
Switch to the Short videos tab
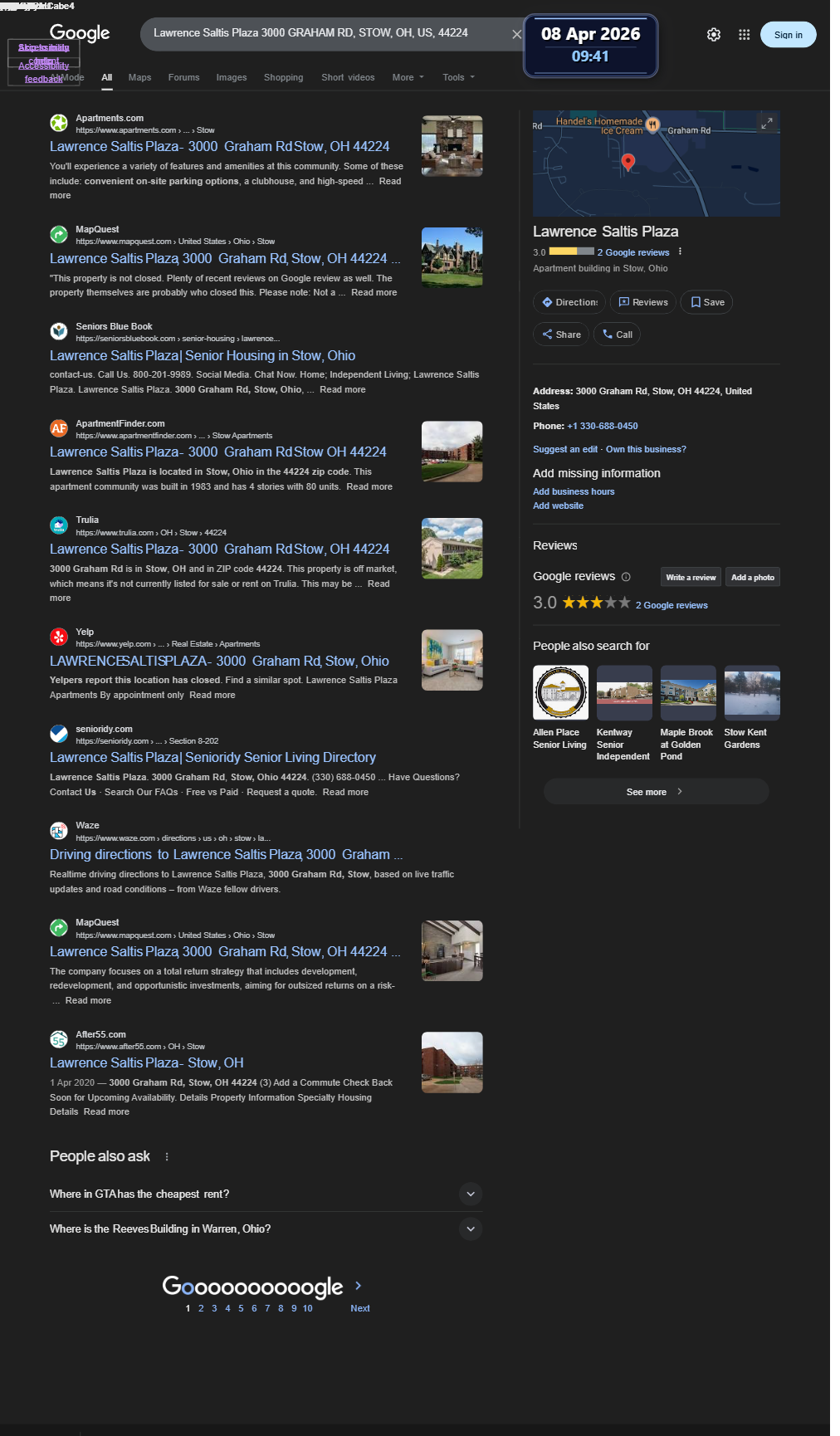point(348,77)
